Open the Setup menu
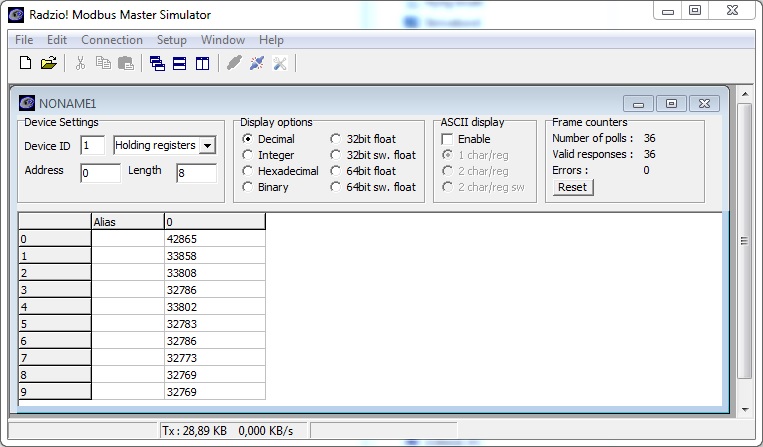Viewport: 763px width, 447px height. (172, 40)
